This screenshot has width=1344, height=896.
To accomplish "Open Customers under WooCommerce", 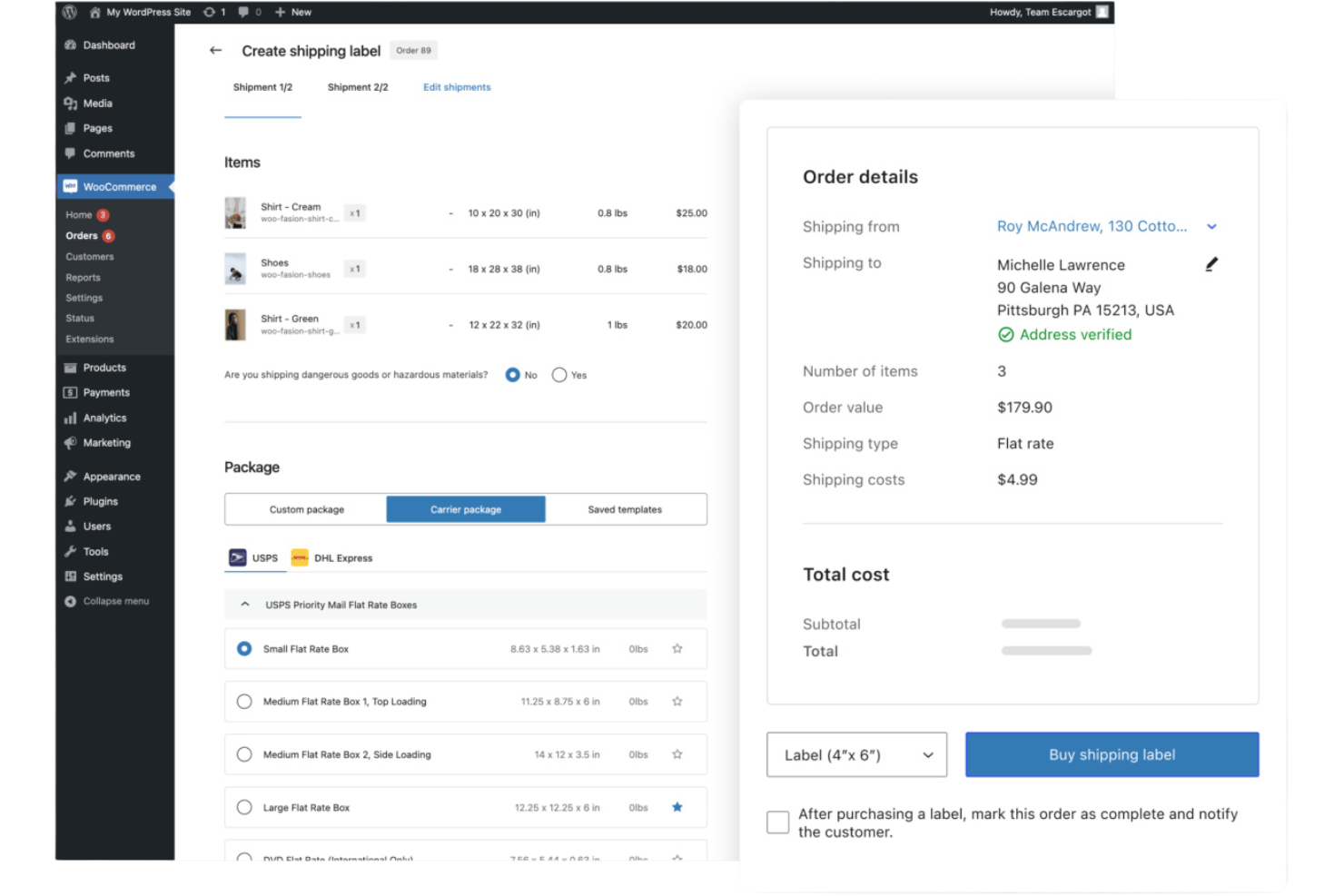I will pos(90,257).
